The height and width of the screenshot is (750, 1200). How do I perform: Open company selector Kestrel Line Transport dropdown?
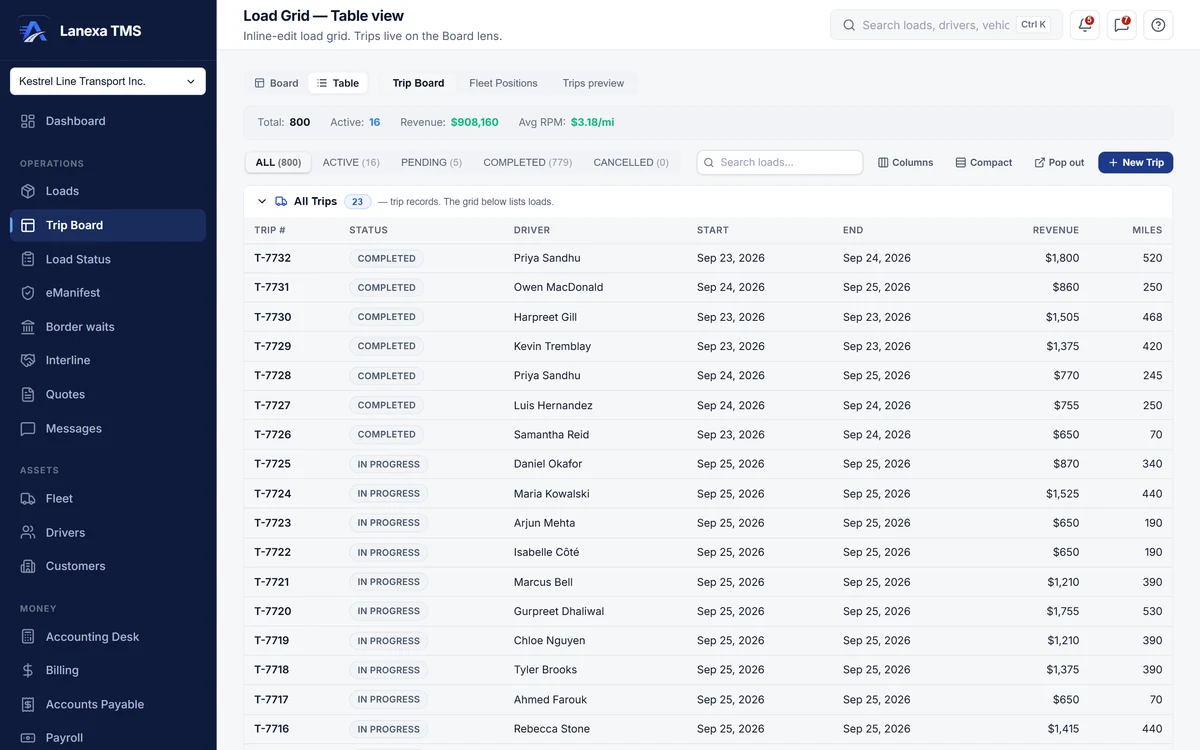click(x=108, y=81)
